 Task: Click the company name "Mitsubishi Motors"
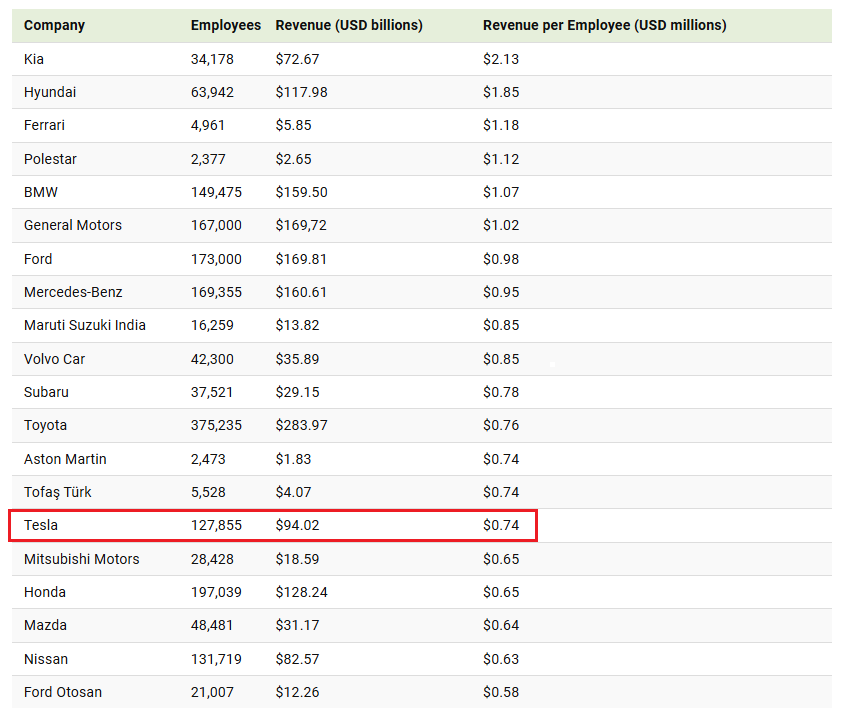click(82, 559)
